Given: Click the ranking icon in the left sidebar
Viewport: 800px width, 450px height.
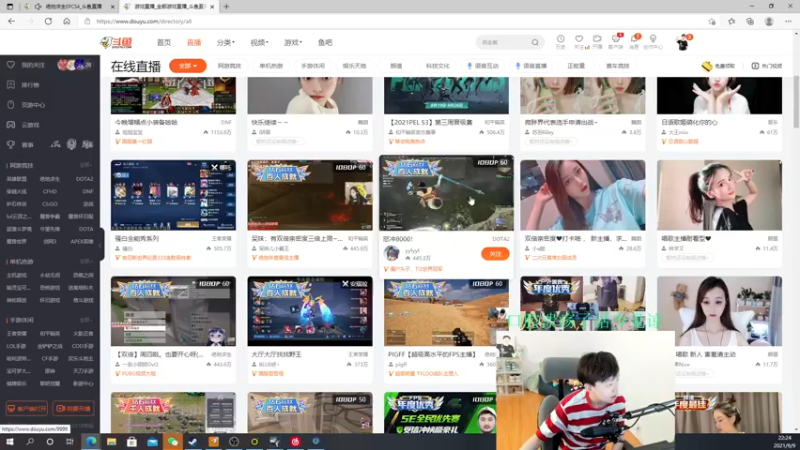Looking at the screenshot, I should [11, 85].
